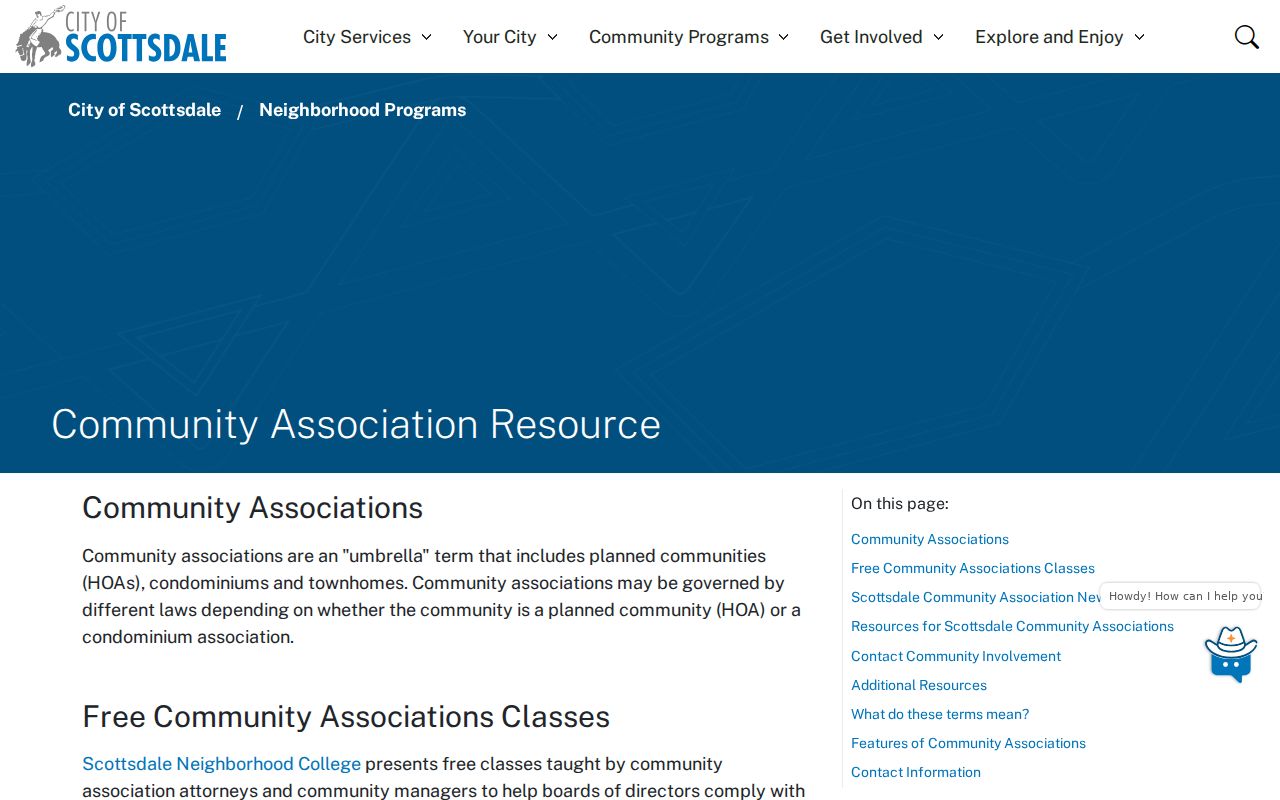
Task: Click the Community Associations main heading
Action: coord(252,507)
